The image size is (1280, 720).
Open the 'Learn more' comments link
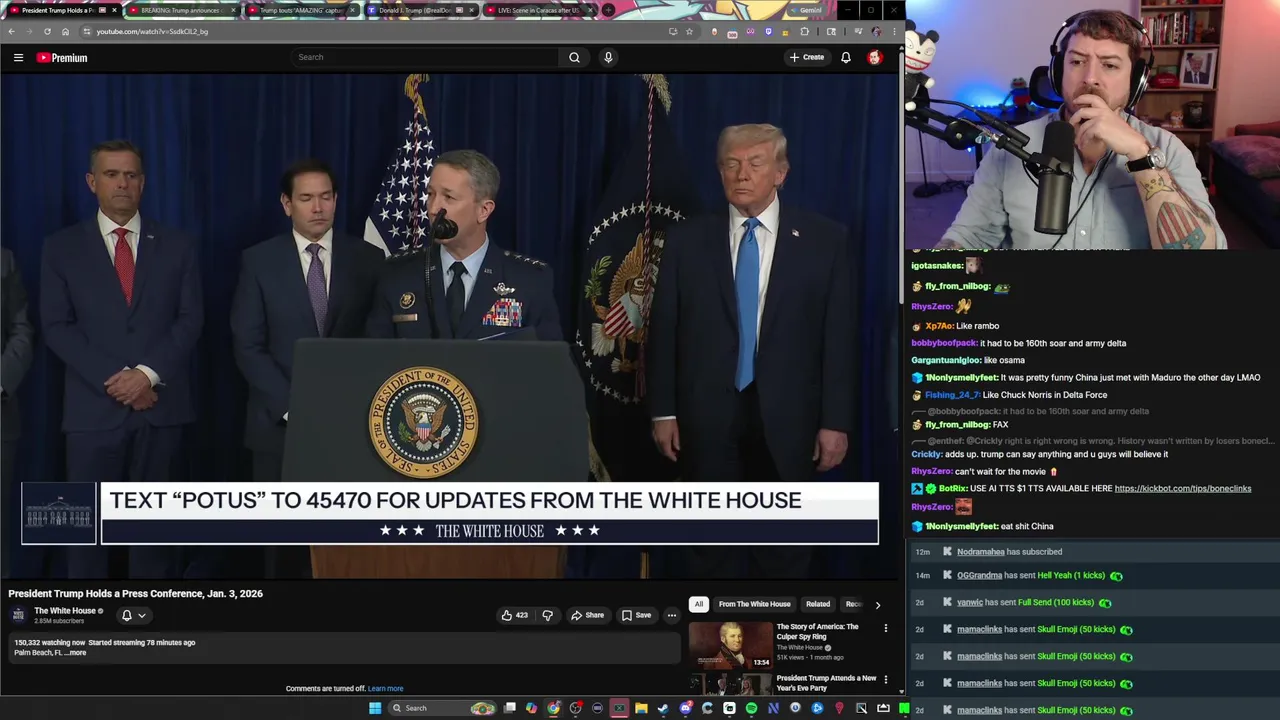tap(385, 688)
